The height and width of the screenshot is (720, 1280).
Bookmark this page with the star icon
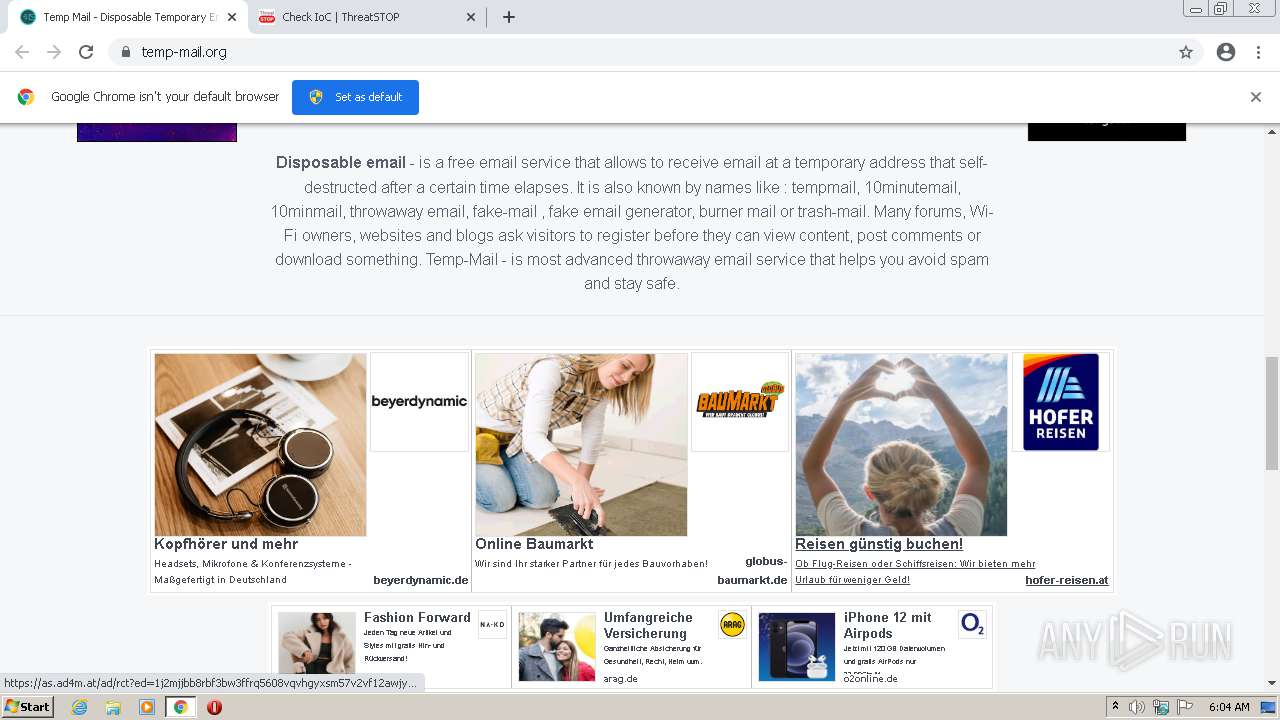point(1186,52)
